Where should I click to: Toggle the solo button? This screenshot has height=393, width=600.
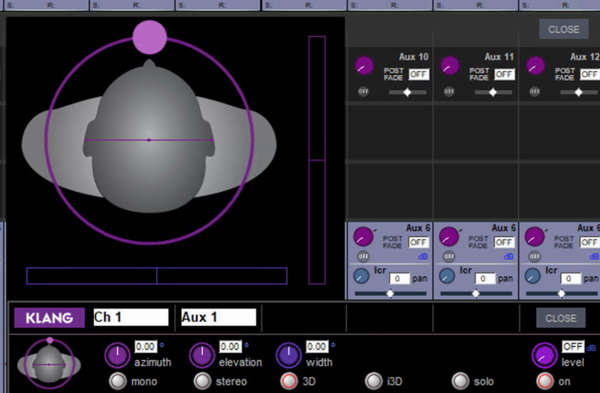coord(460,381)
